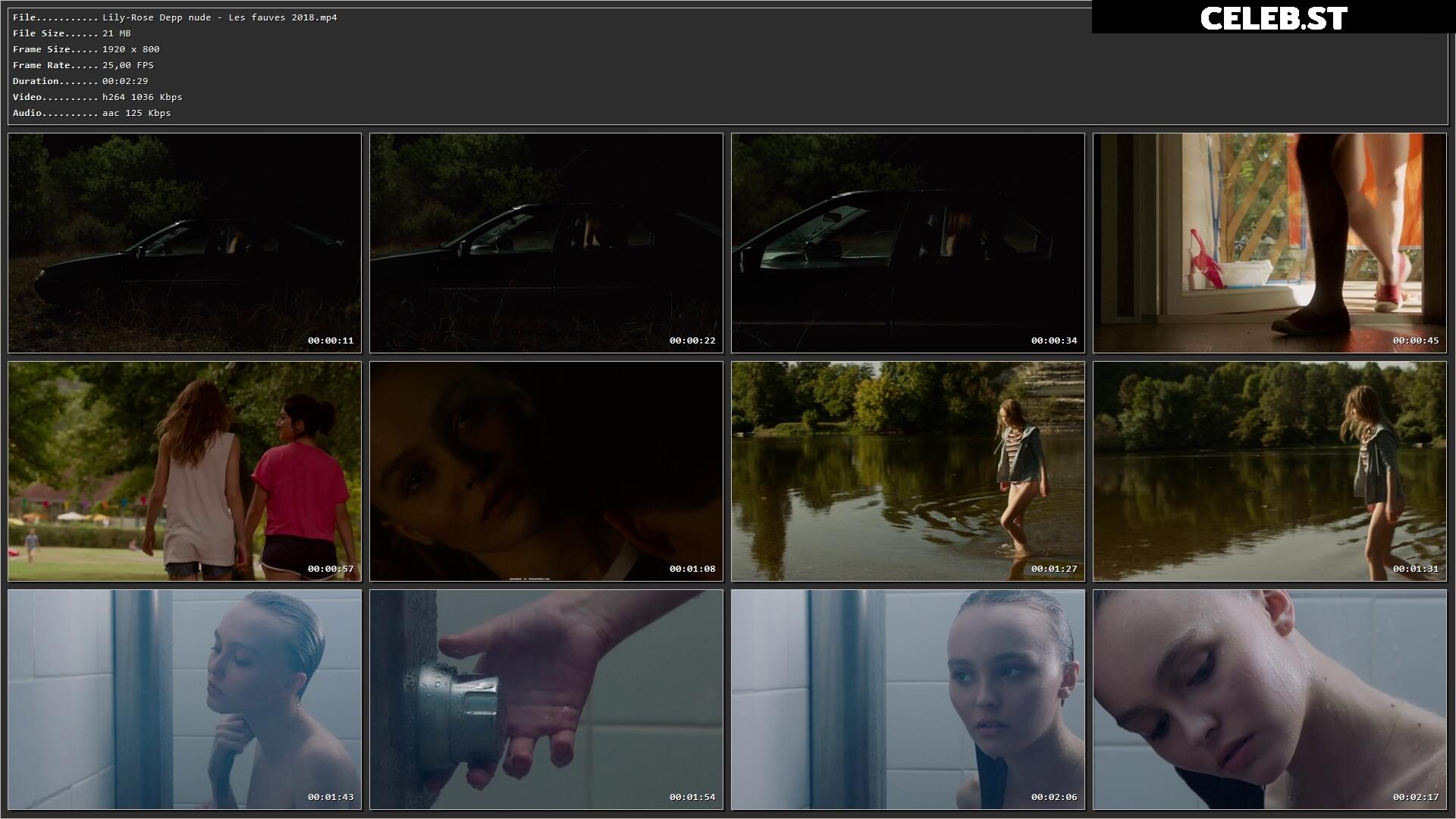Open the doorway legs frame at 00:00:45
This screenshot has height=819, width=1456.
tap(1269, 243)
